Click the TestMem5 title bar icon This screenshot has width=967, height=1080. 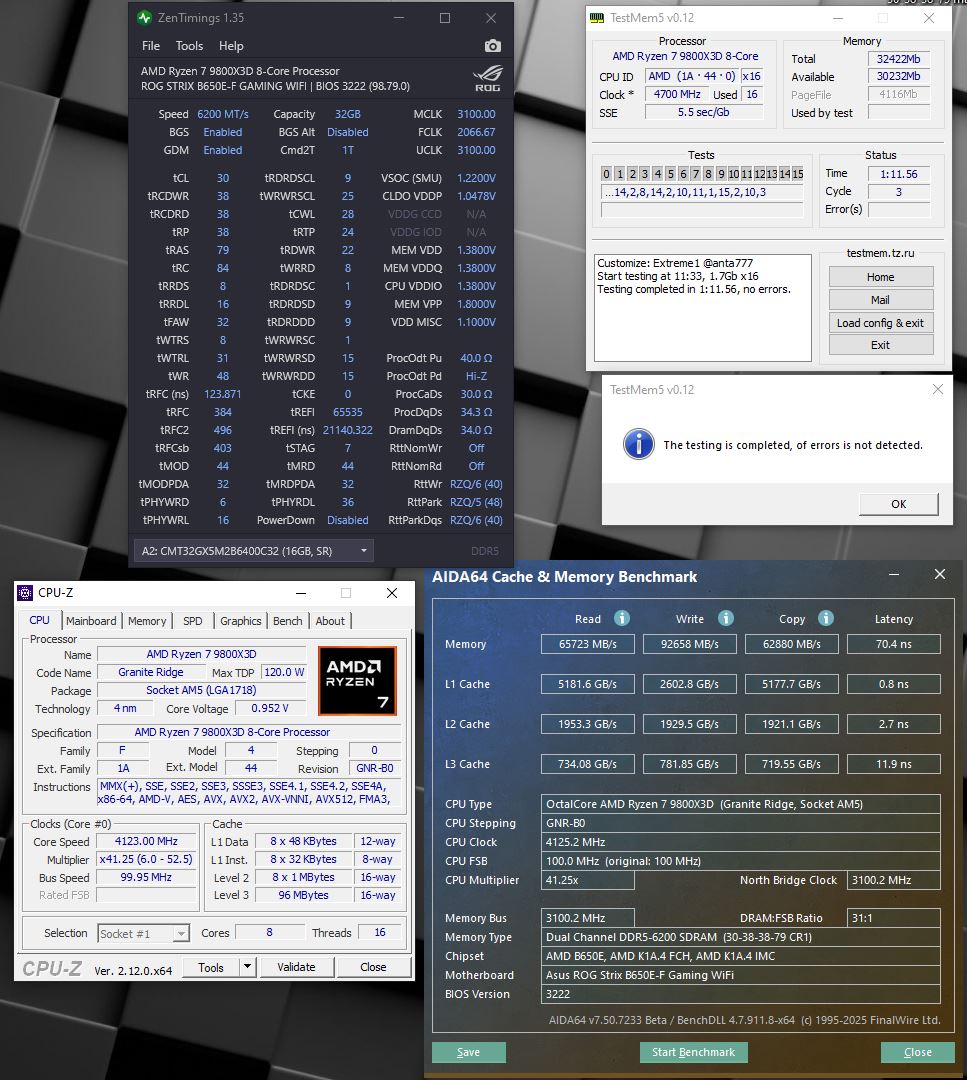click(x=596, y=18)
